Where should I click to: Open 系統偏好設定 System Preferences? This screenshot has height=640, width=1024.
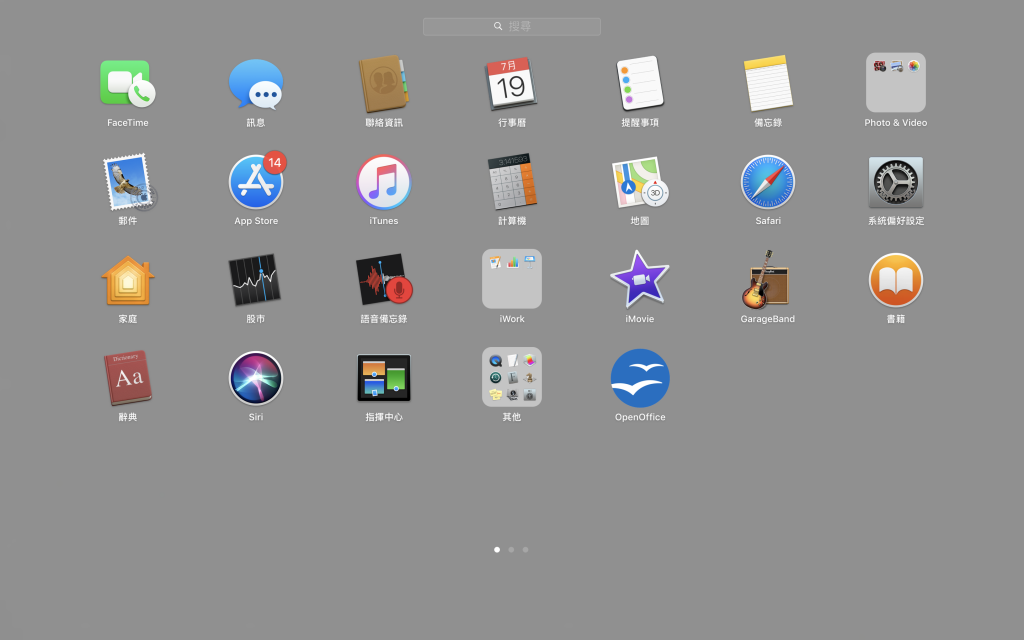coord(896,182)
